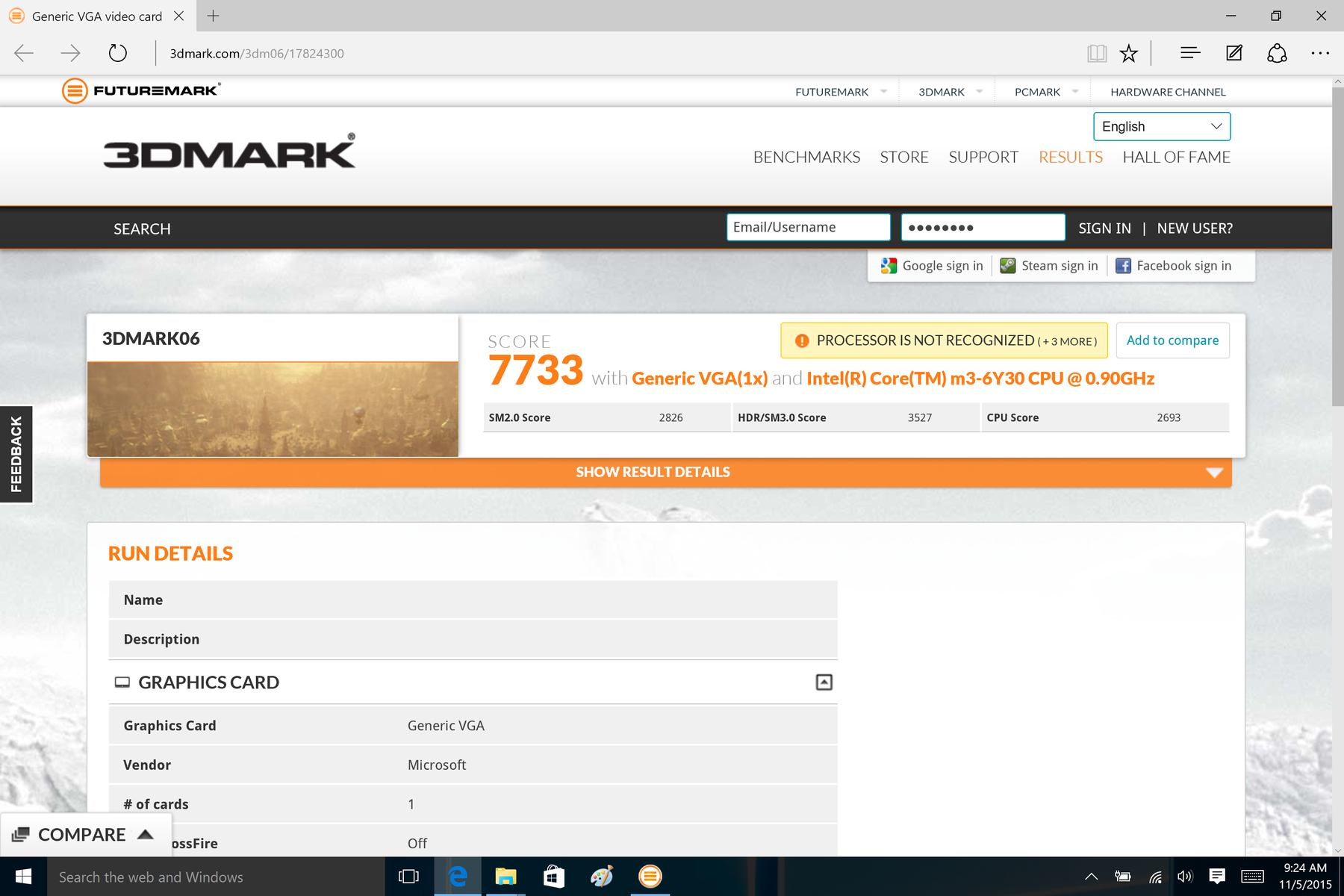
Task: Close the Generic VGA video card tab
Action: click(x=178, y=16)
